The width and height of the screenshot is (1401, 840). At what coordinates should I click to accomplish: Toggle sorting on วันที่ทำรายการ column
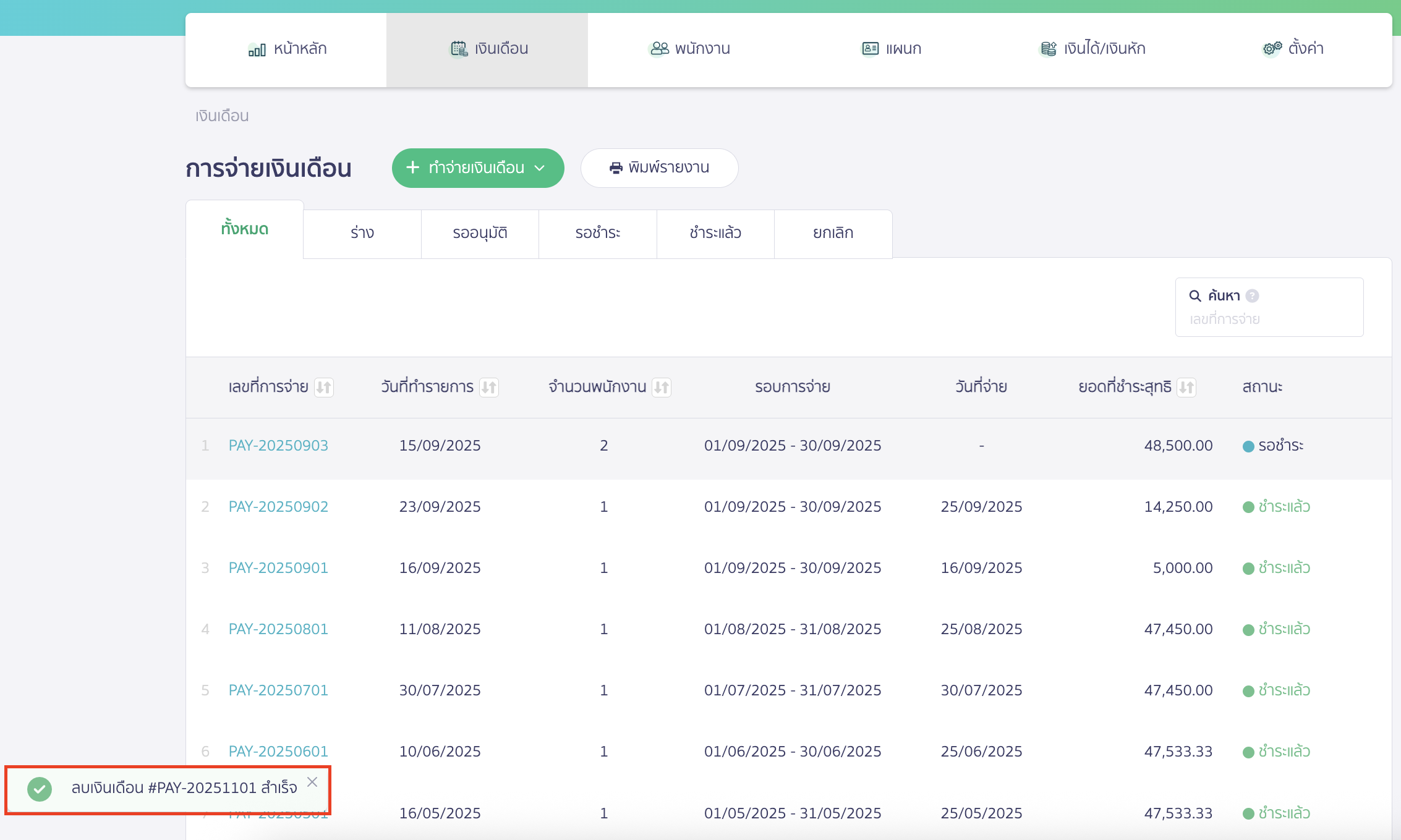click(x=488, y=388)
